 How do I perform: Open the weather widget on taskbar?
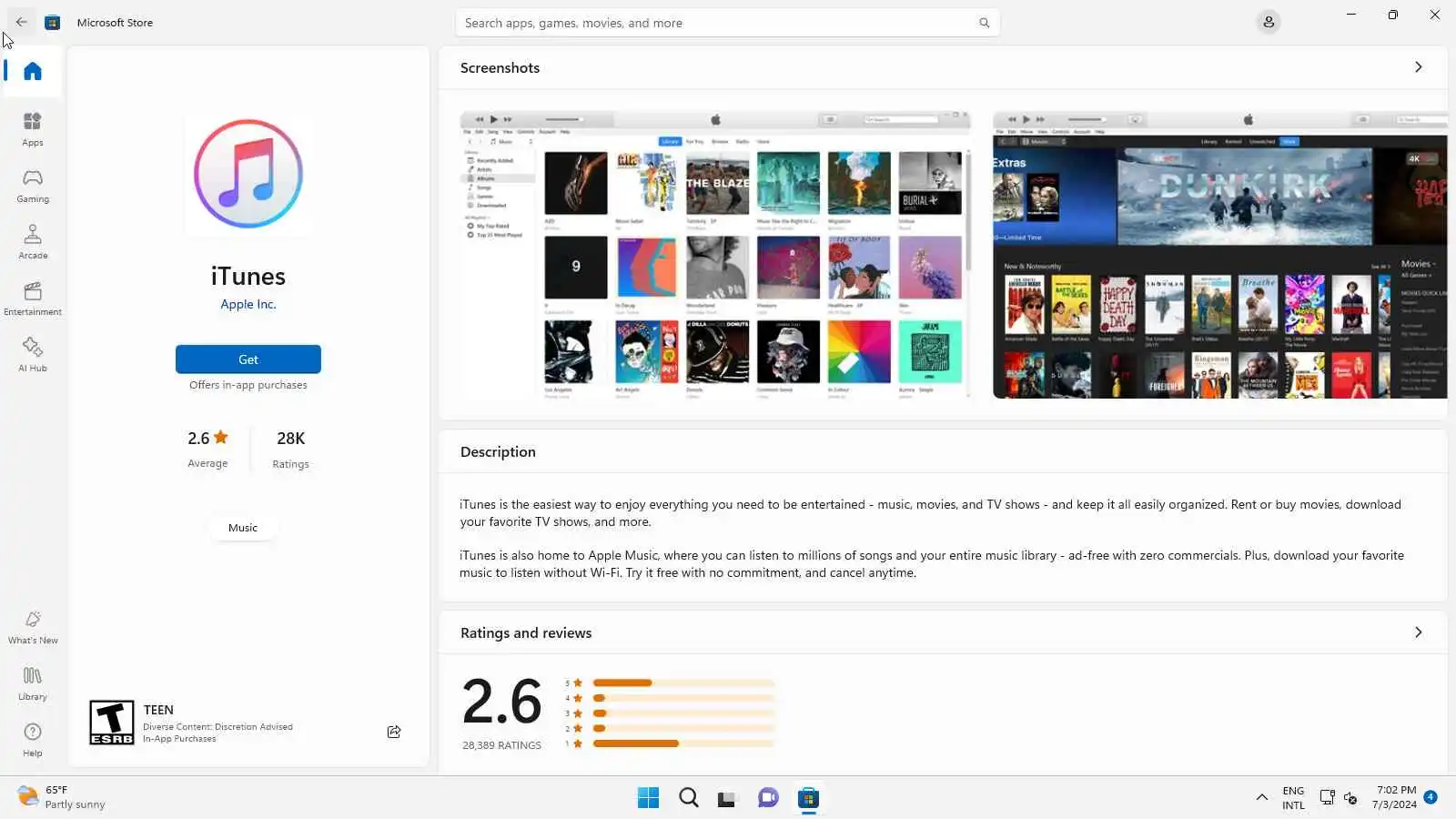tap(62, 797)
